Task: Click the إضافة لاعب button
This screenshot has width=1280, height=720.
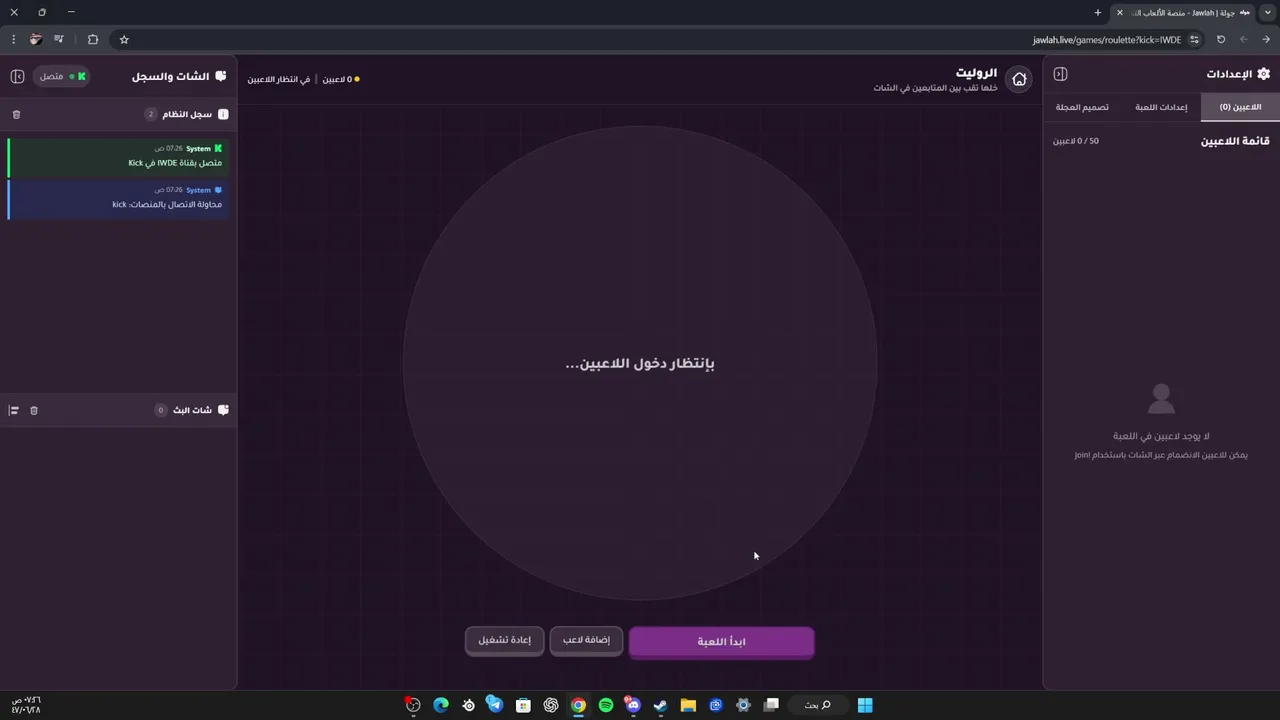Action: pos(586,640)
